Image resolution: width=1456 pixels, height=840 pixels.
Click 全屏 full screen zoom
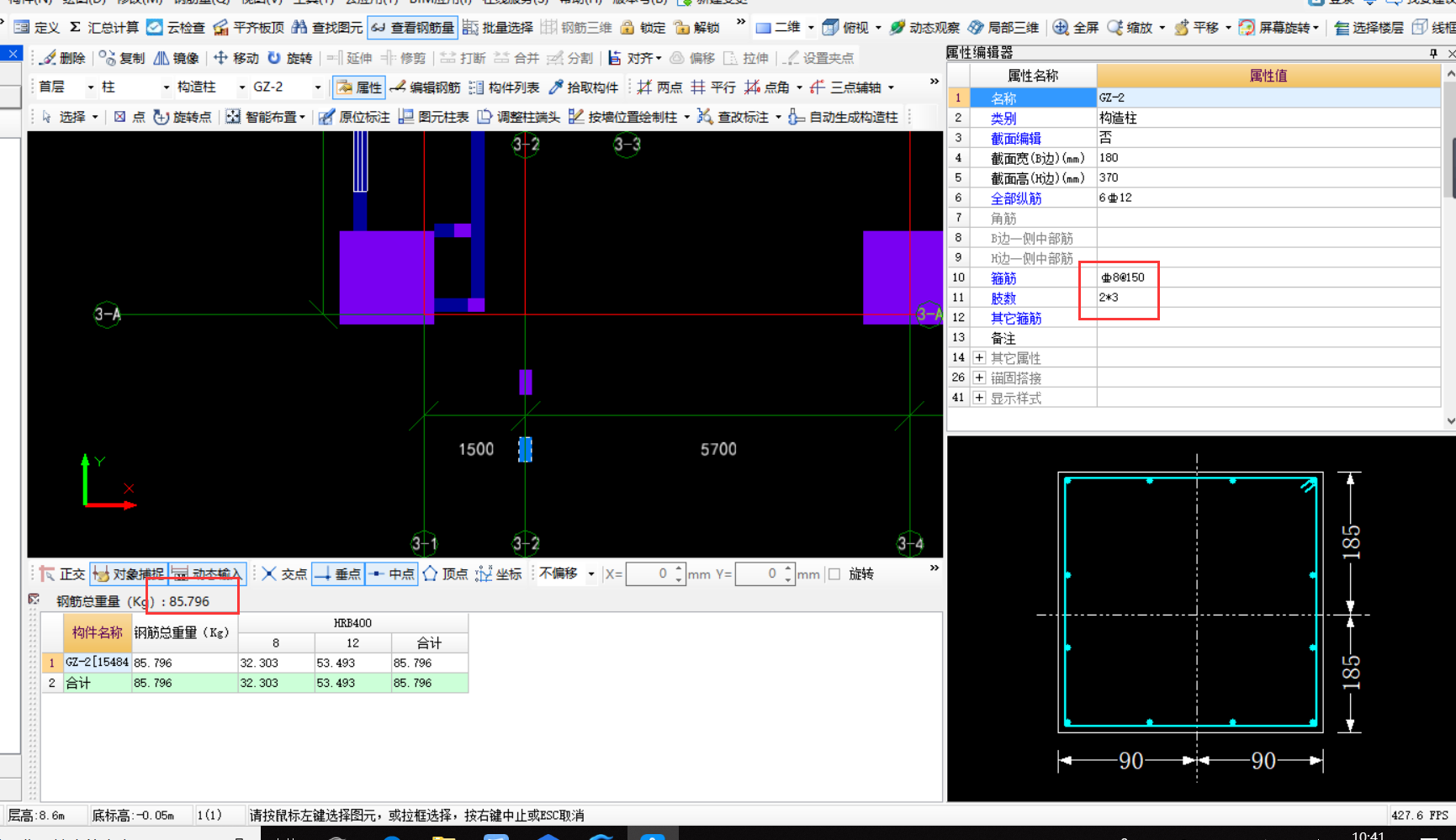coord(1076,28)
